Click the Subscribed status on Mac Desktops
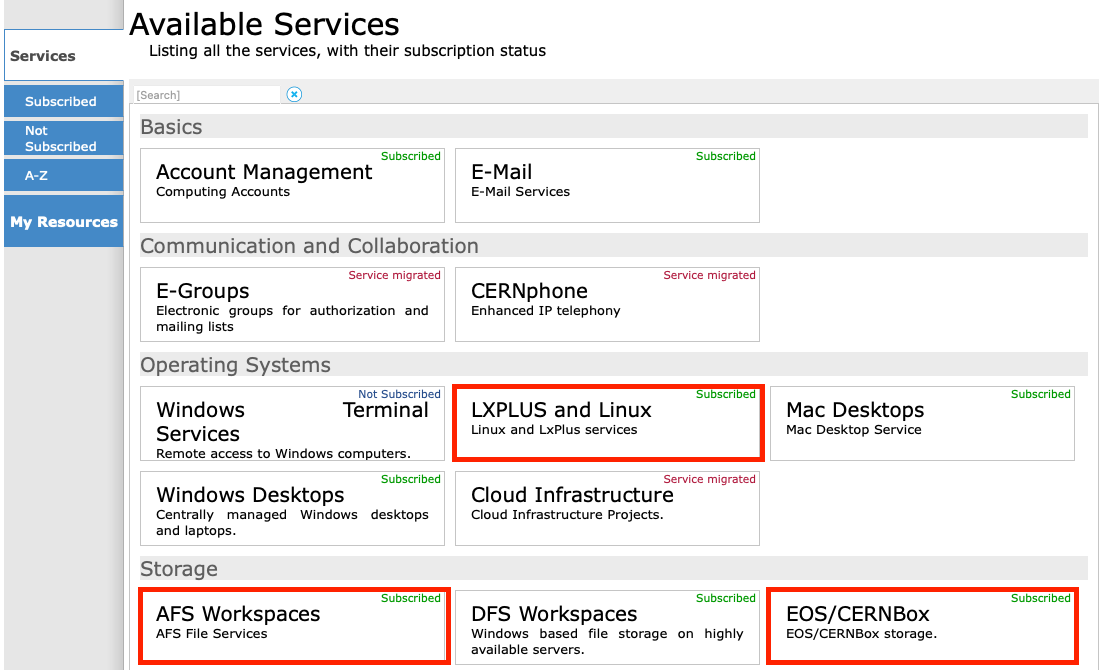Screen dimensions: 1110x670 click(x=1041, y=394)
